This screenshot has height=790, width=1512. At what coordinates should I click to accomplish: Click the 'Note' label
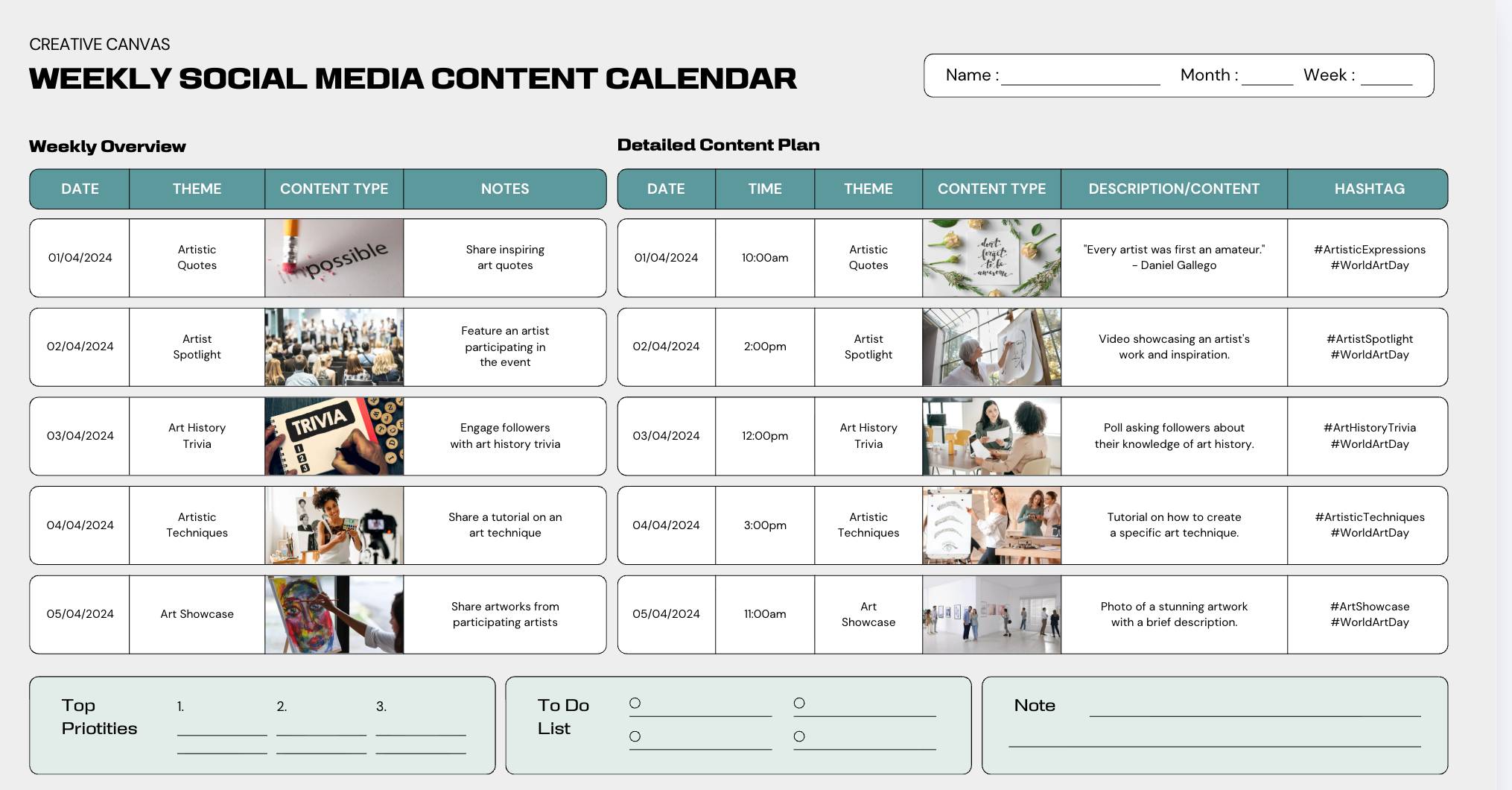[1035, 705]
